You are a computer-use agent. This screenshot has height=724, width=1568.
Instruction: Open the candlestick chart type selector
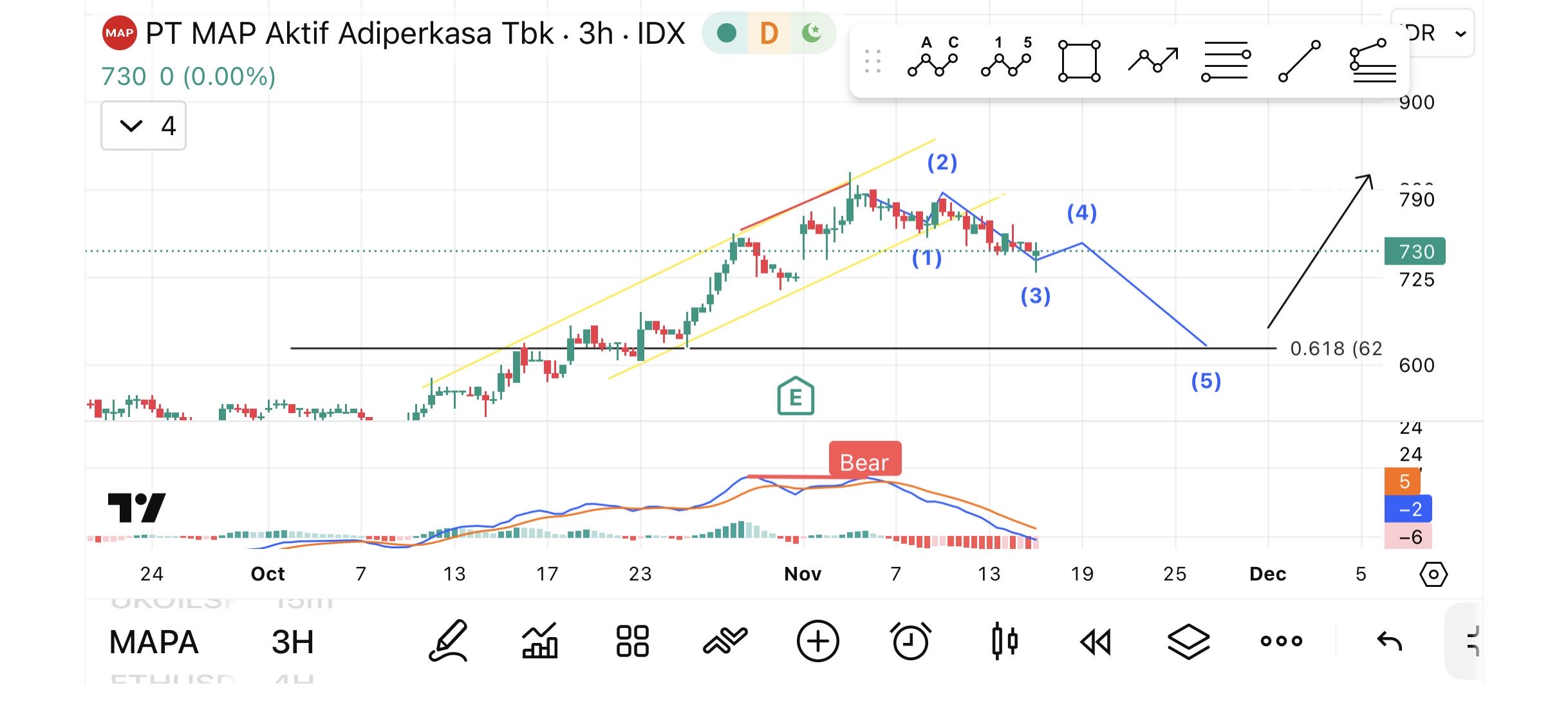[x=1004, y=641]
